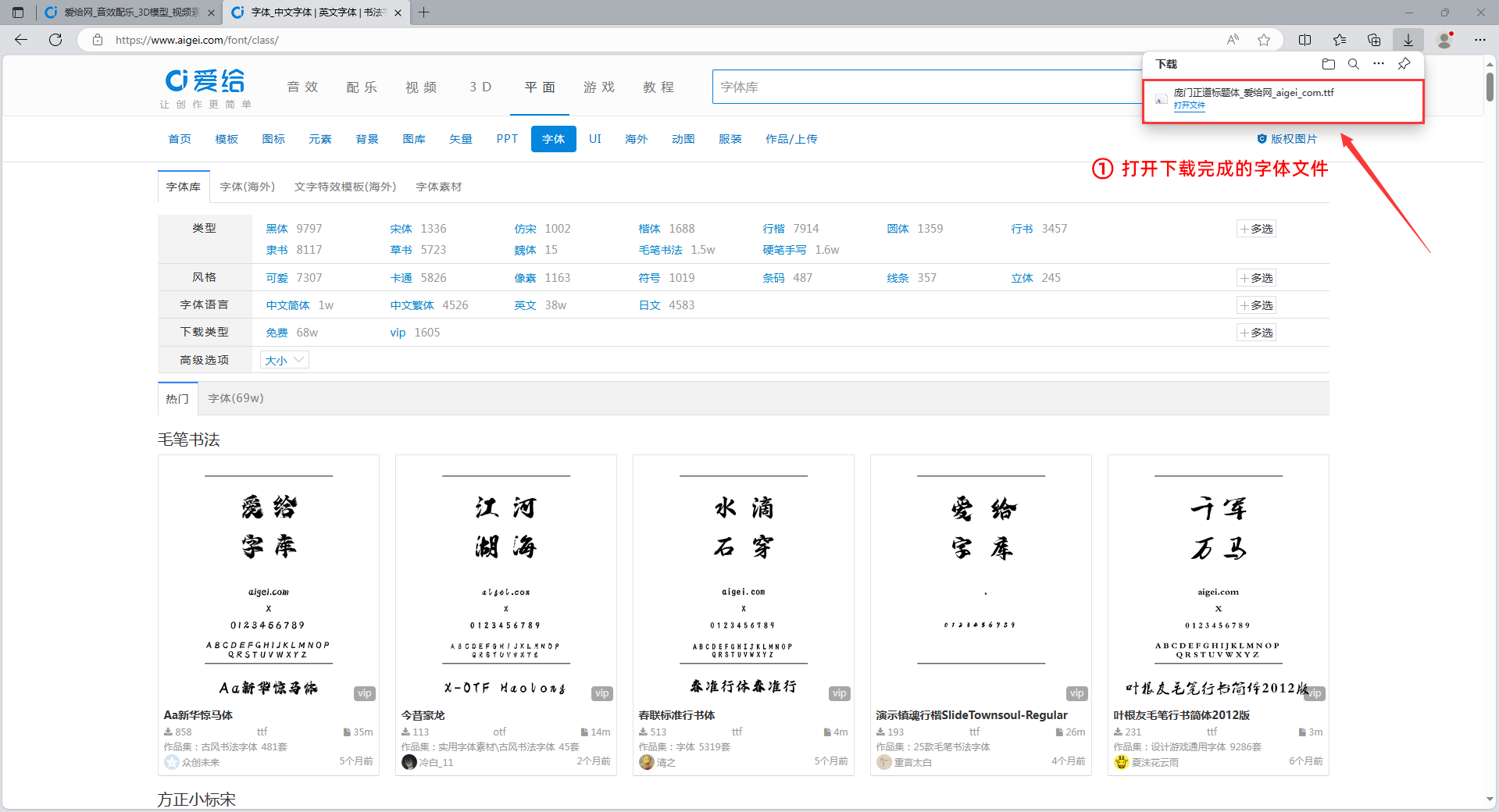The width and height of the screenshot is (1499, 812).
Task: Open the tab actions menu icon
Action: click(18, 12)
